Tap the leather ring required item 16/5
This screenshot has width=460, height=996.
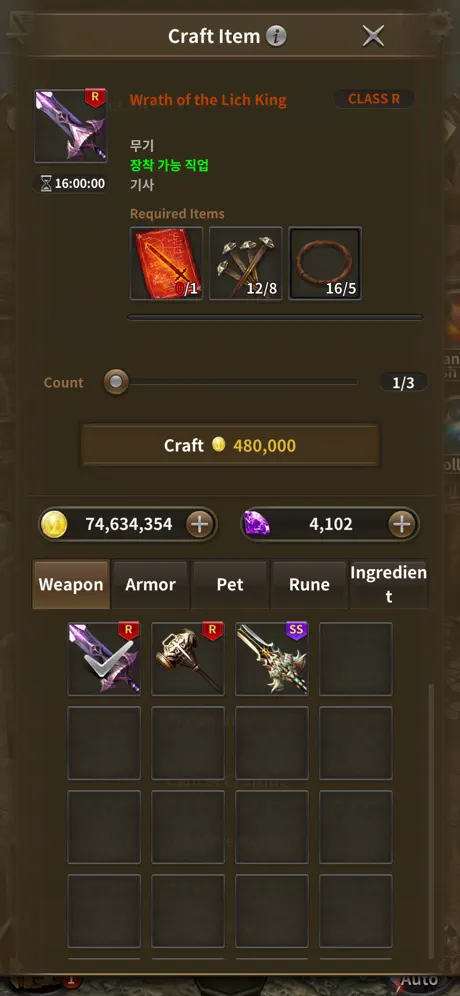coord(325,263)
